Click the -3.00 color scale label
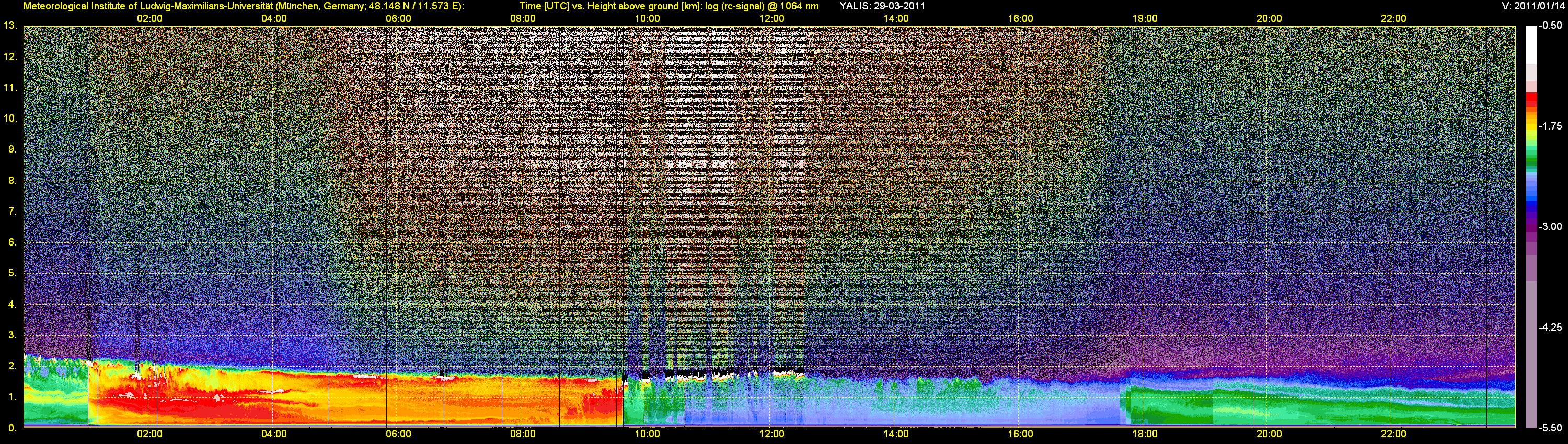1568x444 pixels. coord(1550,226)
